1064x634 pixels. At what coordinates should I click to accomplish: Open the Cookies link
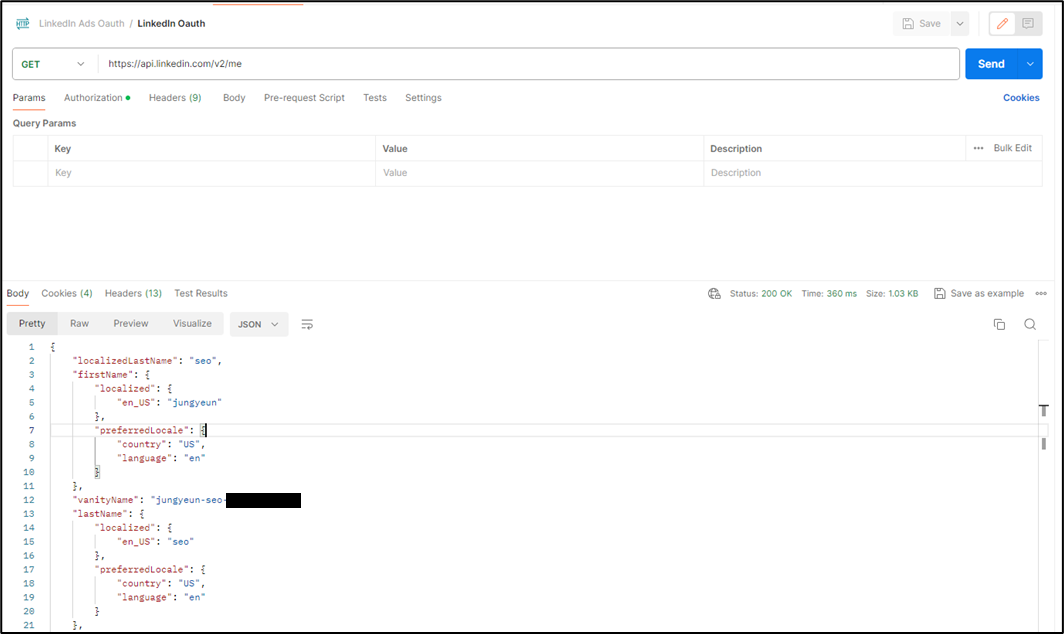1021,98
